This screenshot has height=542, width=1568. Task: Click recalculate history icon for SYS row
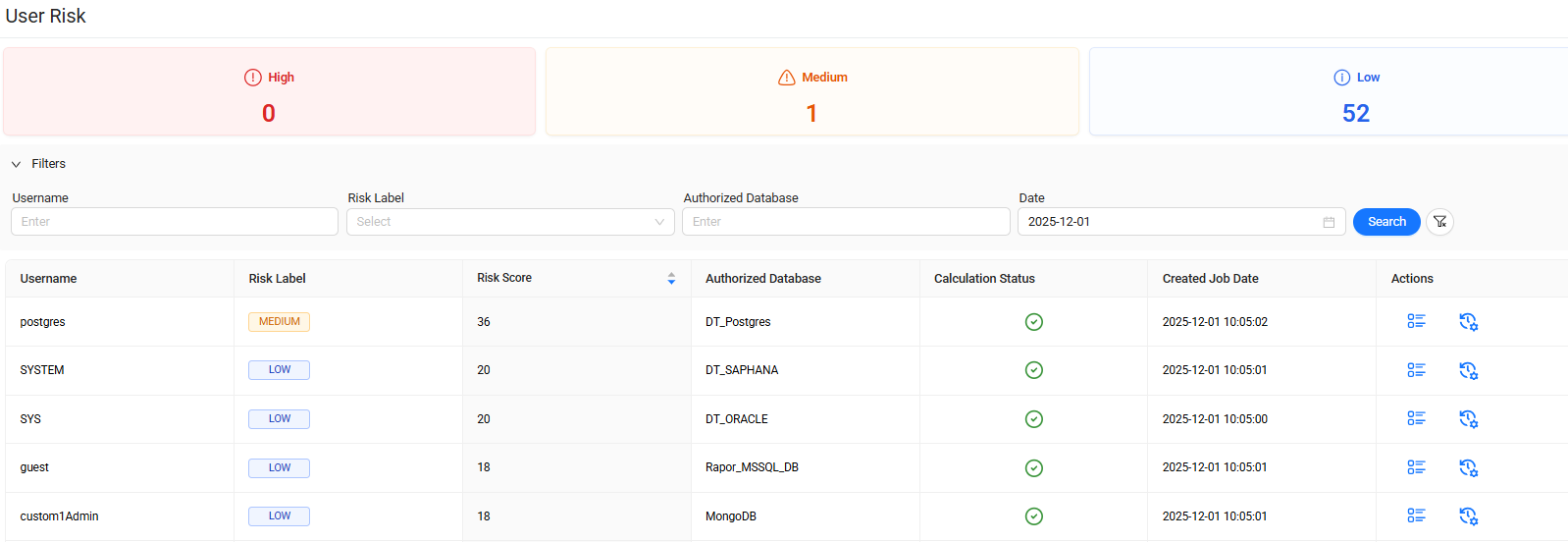click(x=1468, y=419)
